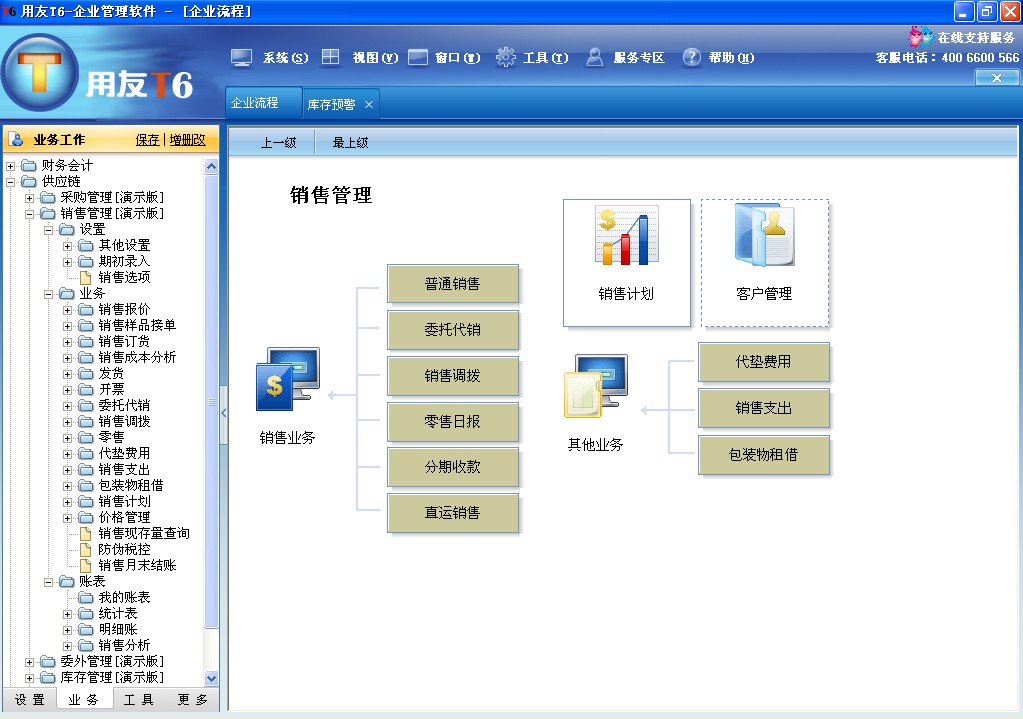This screenshot has height=719, width=1023.
Task: Select 开票 in the tree
Action: coord(111,390)
